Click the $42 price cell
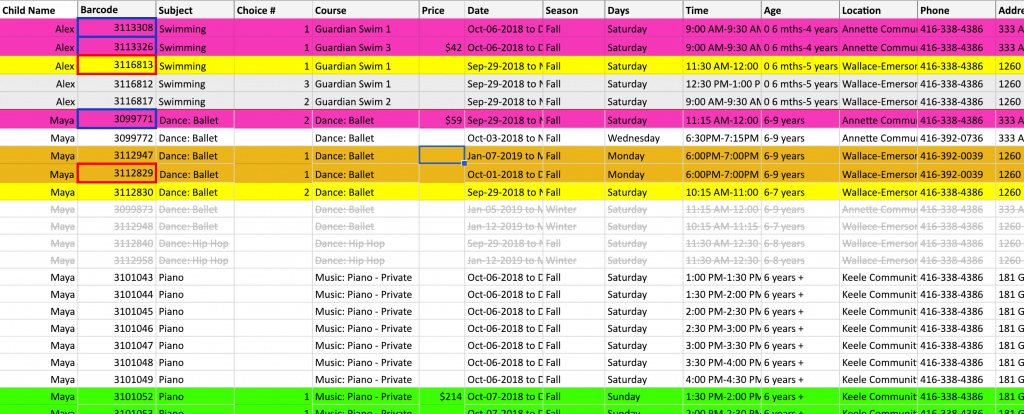 tap(441, 47)
